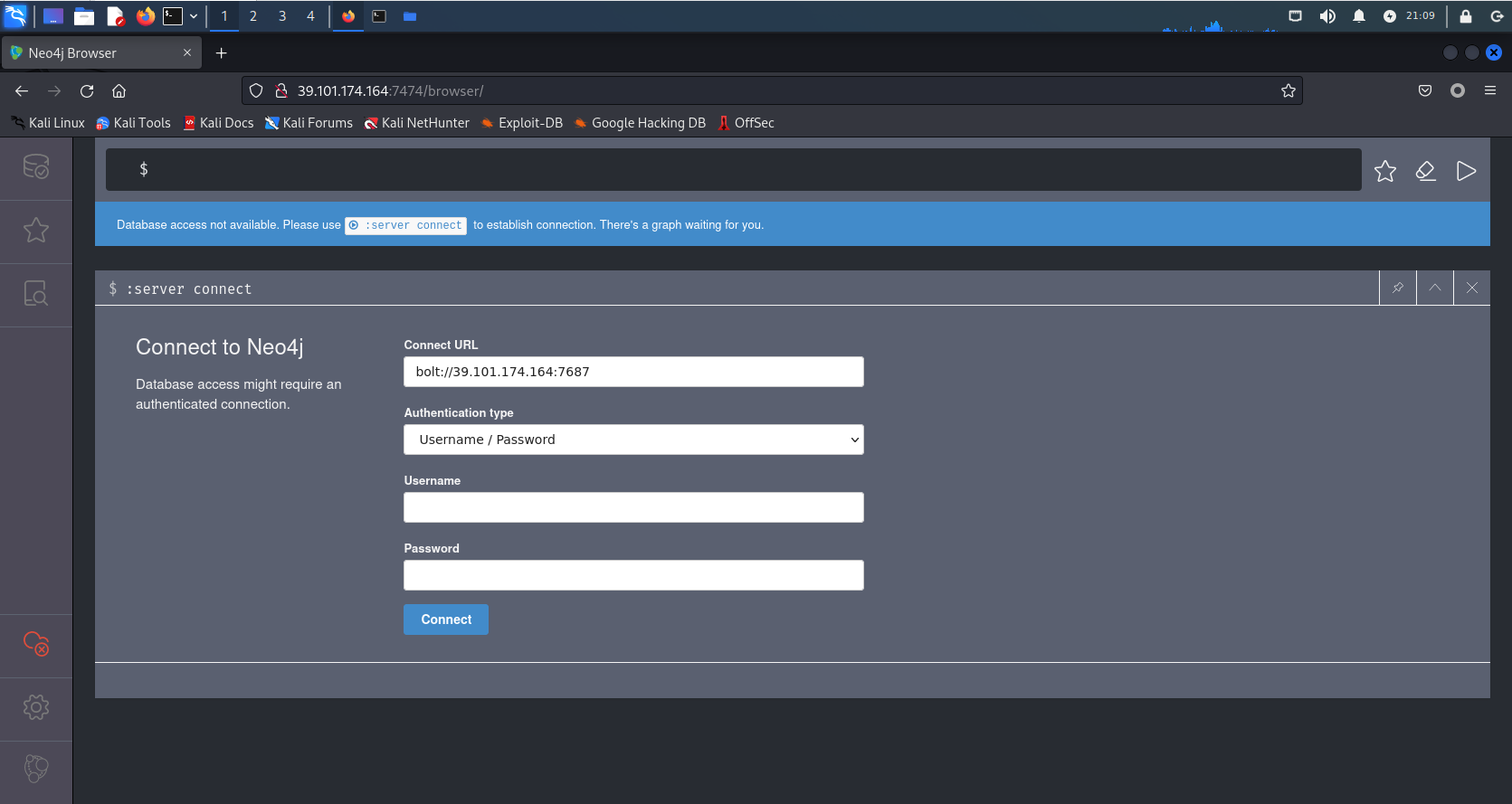
Task: Open the Neo4j database information sidebar
Action: point(36,167)
